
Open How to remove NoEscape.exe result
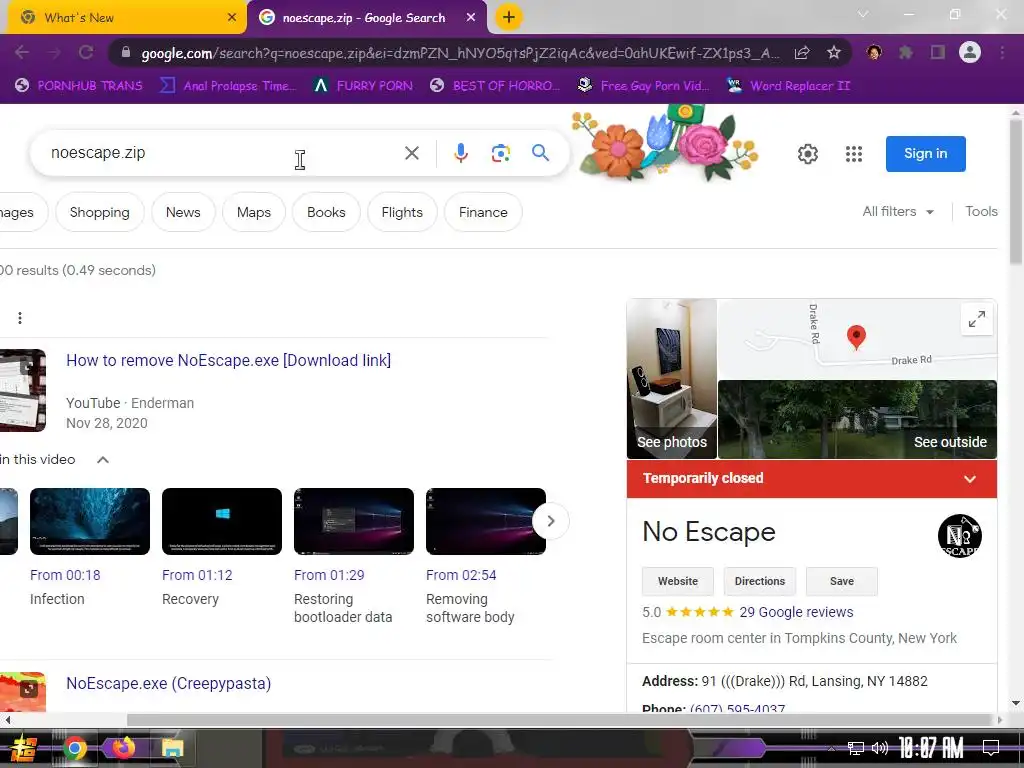[229, 360]
